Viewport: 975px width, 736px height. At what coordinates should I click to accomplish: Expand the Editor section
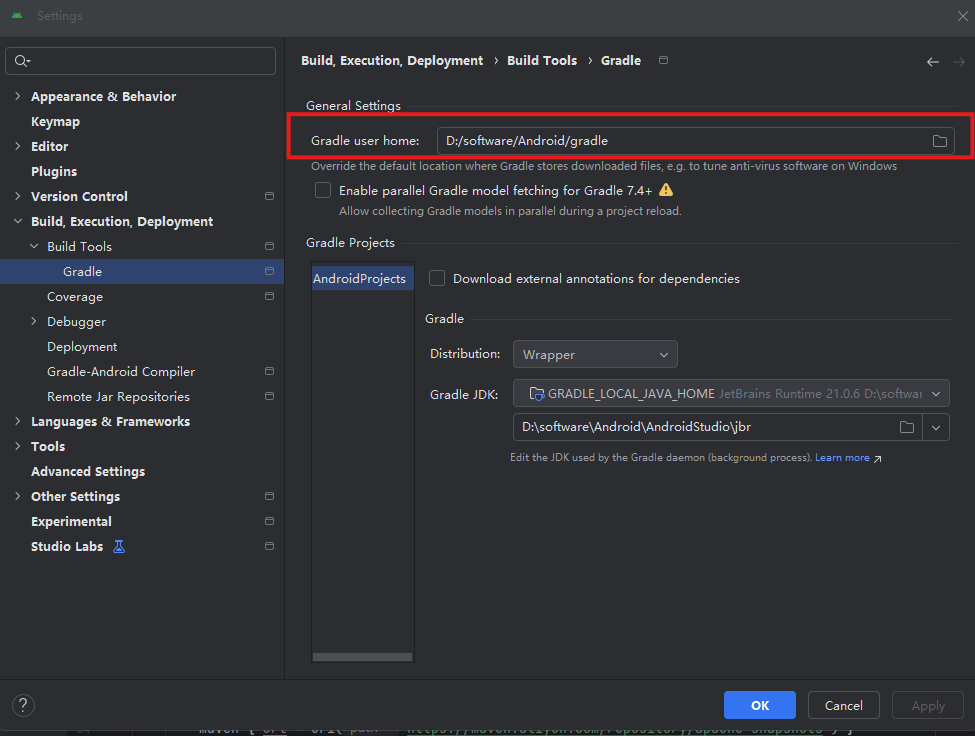(17, 146)
